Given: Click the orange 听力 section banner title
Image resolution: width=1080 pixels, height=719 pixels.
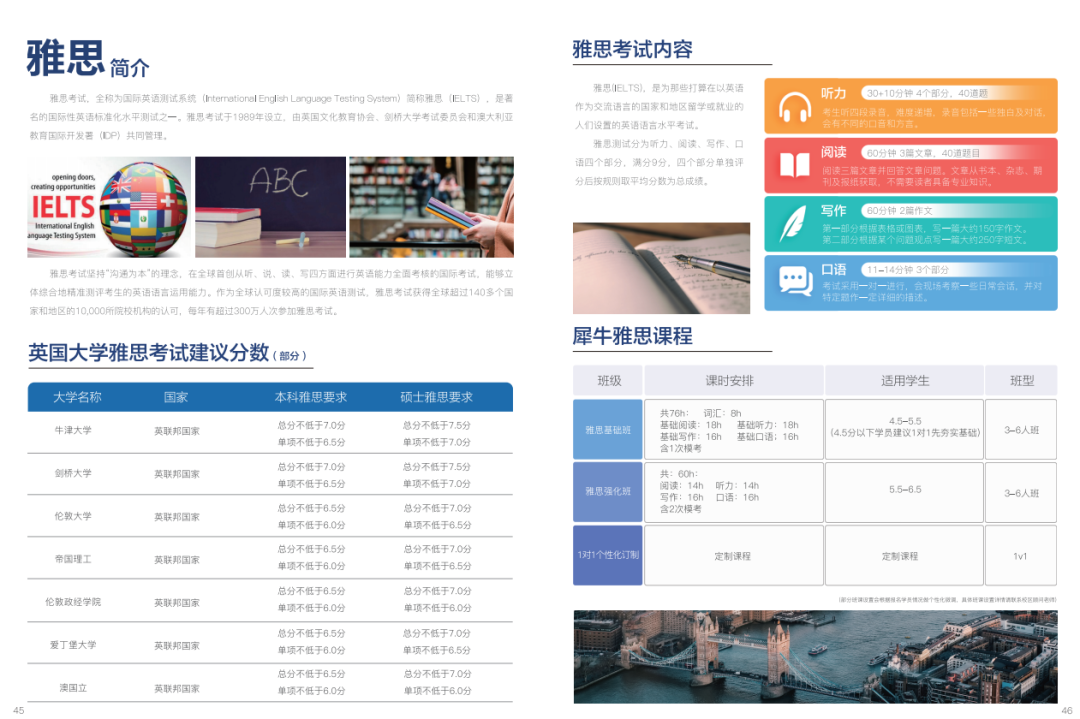Looking at the screenshot, I should [x=834, y=93].
